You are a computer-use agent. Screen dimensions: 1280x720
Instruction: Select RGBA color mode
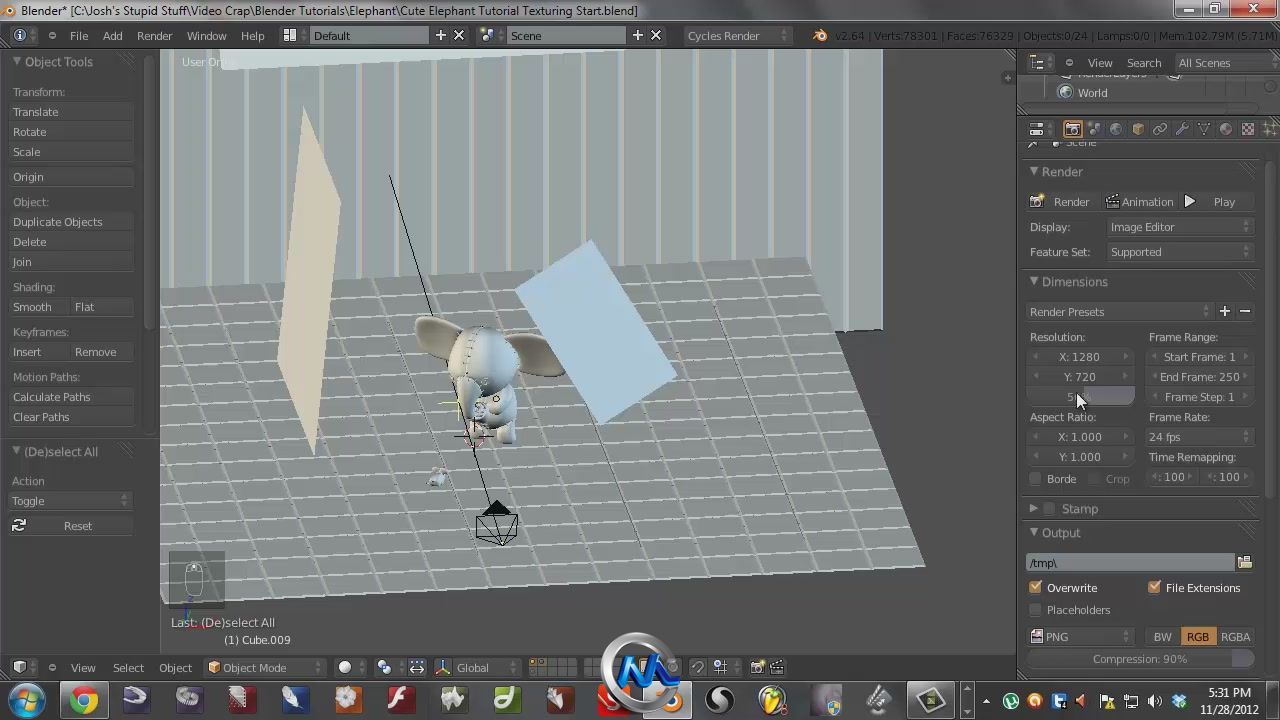click(1235, 636)
